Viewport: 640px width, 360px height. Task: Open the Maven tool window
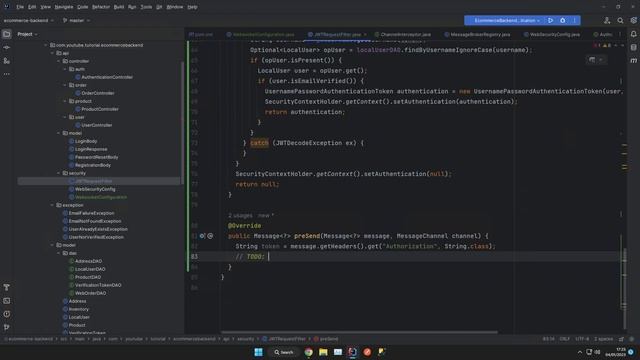pyautogui.click(x=633, y=60)
